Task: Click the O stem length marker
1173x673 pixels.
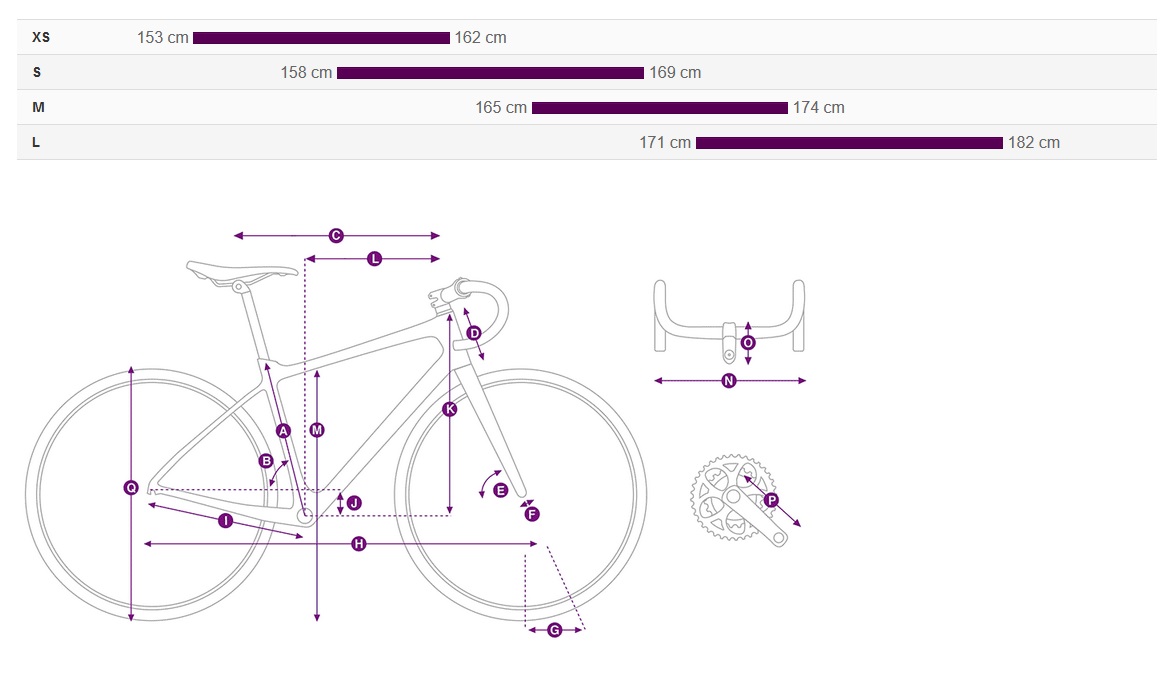Action: pyautogui.click(x=748, y=342)
